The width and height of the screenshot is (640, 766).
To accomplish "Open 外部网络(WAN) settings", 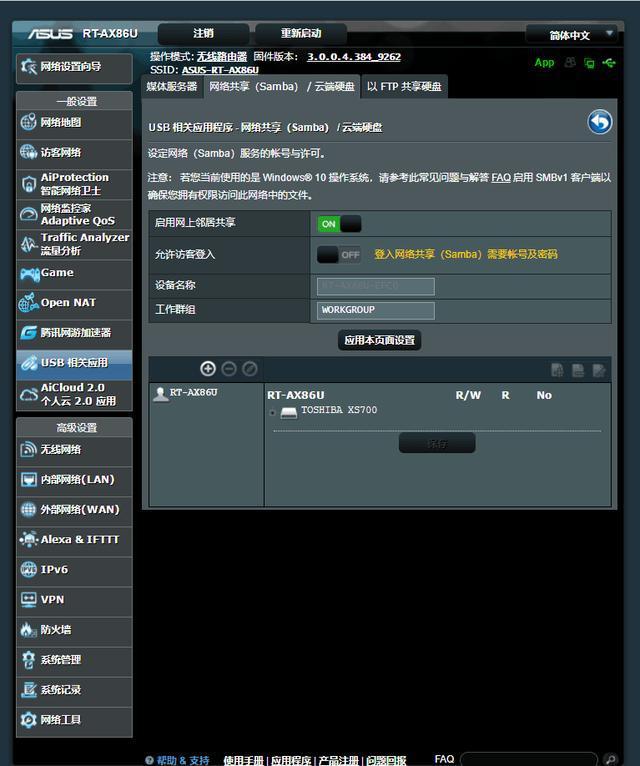I will [74, 510].
